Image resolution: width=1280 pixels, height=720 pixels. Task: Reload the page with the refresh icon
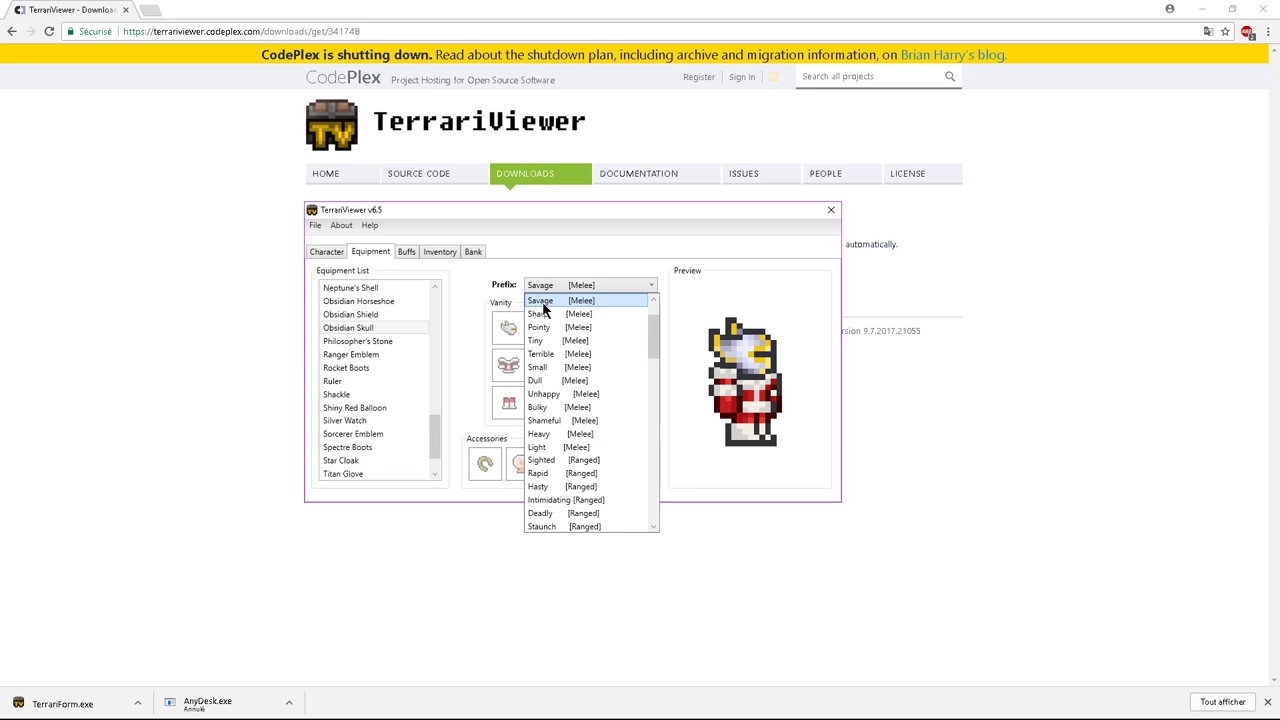tap(49, 31)
